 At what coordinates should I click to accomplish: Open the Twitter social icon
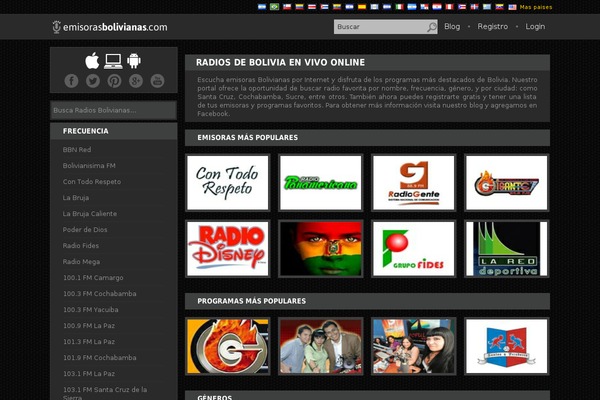93,81
